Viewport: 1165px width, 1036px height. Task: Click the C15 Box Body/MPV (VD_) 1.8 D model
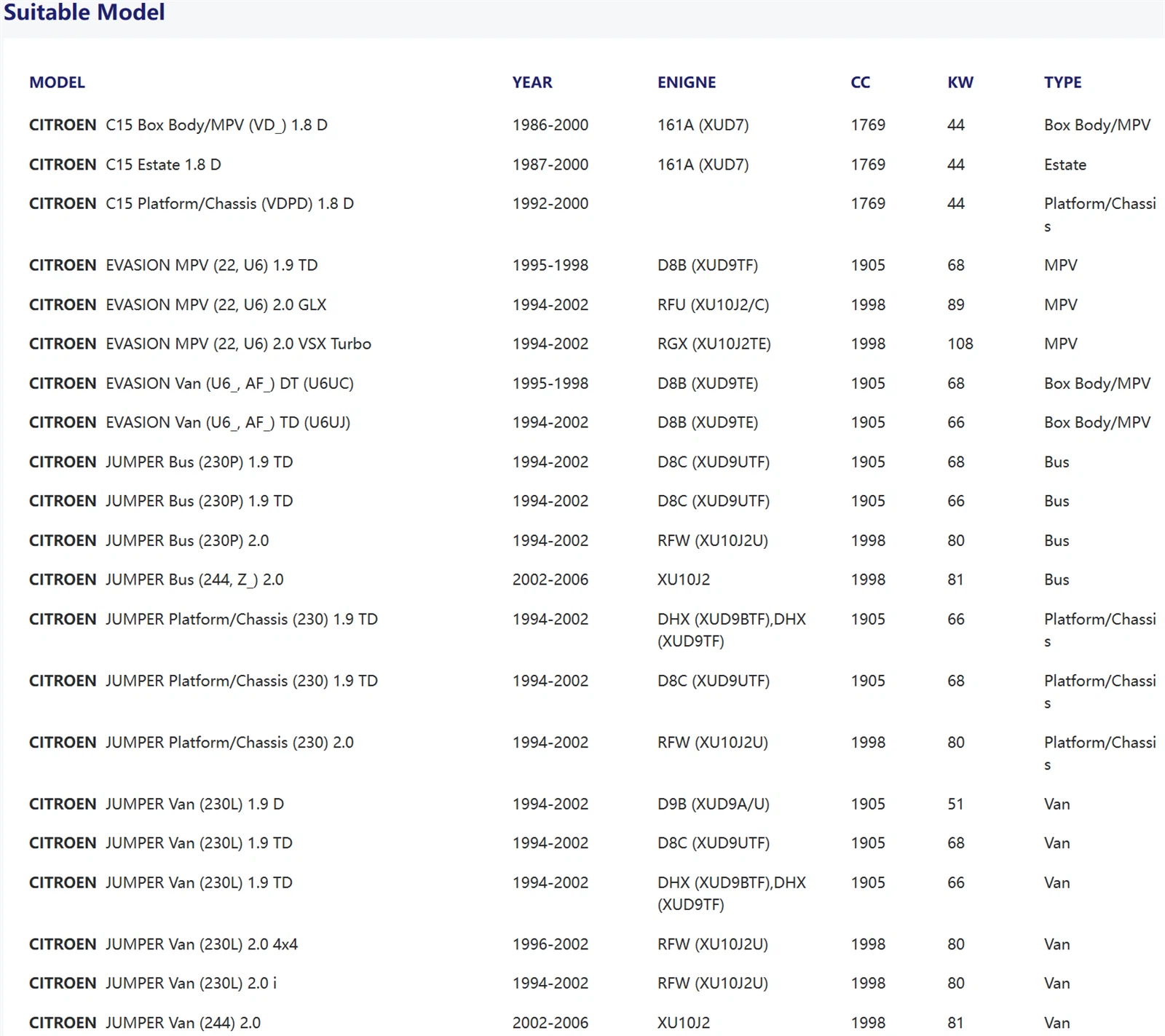tap(216, 125)
